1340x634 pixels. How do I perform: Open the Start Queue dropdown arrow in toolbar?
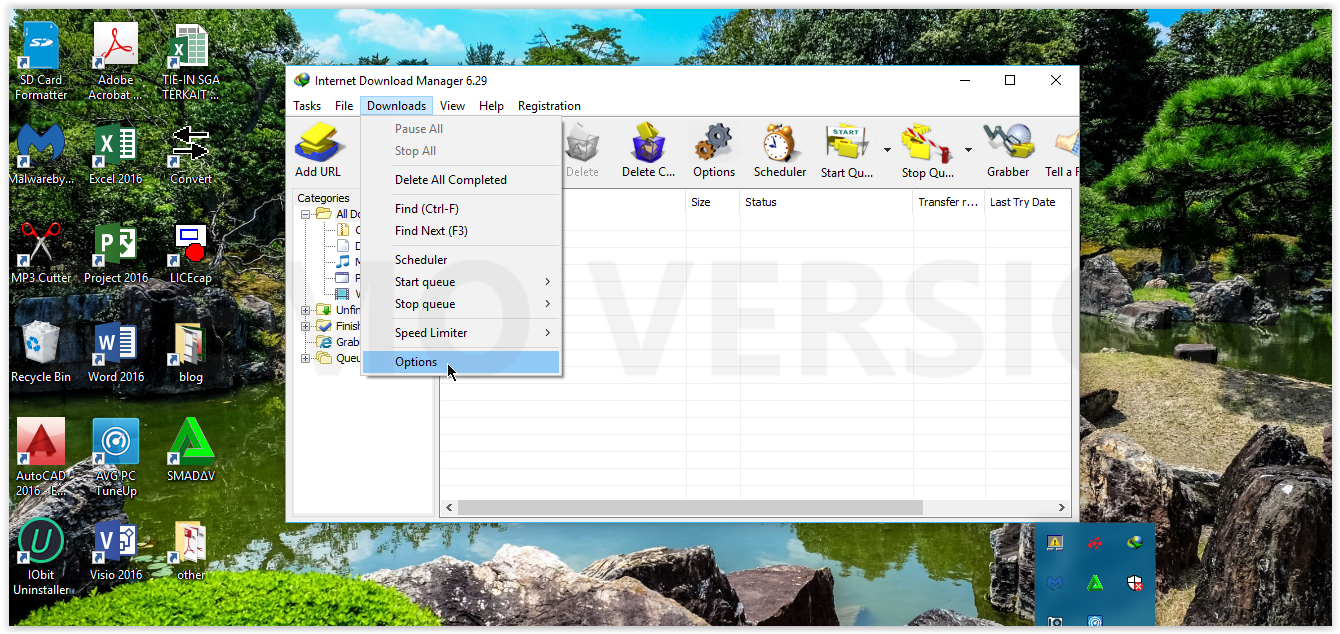click(x=887, y=151)
